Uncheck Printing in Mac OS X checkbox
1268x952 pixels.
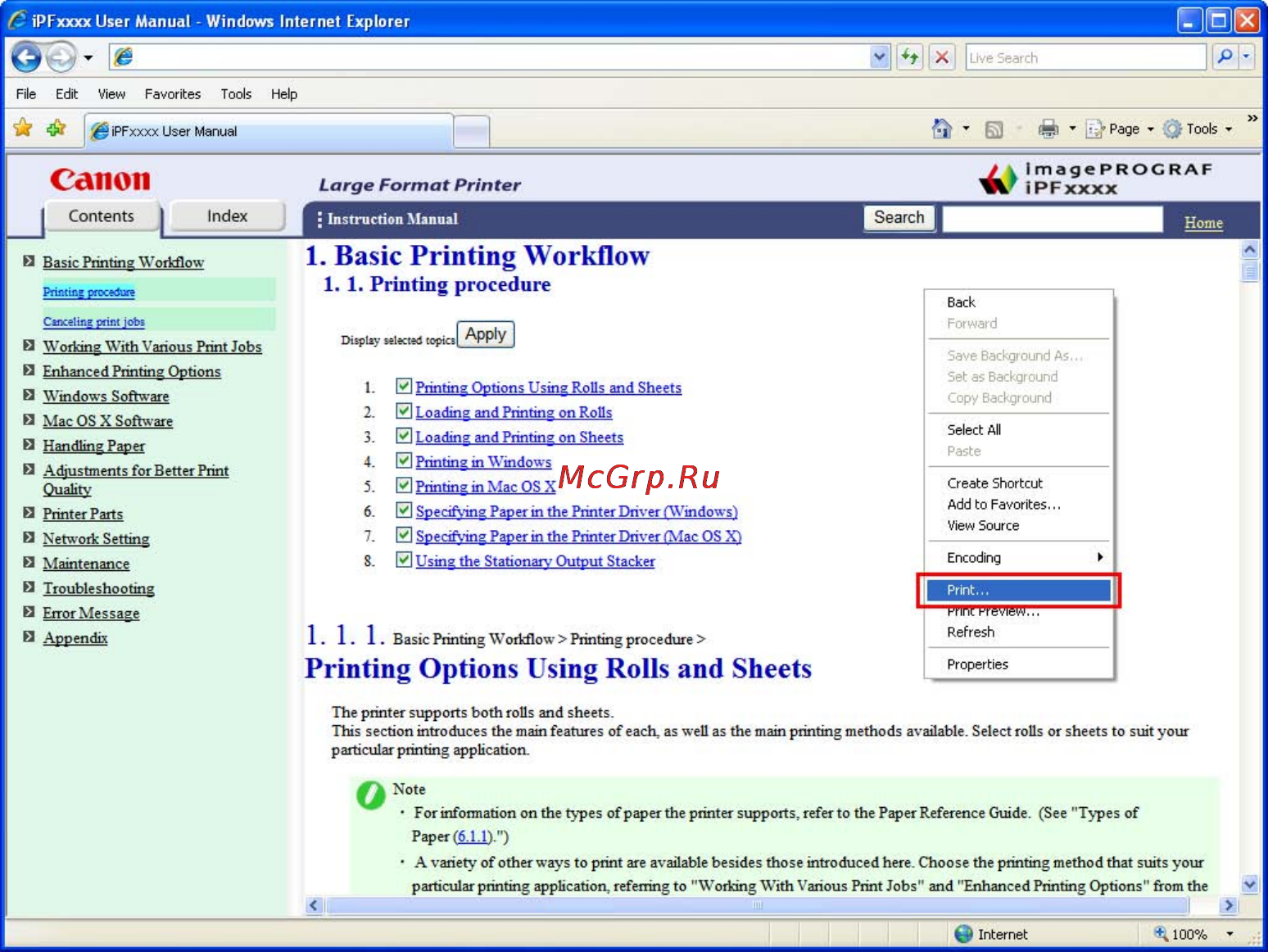(x=404, y=485)
